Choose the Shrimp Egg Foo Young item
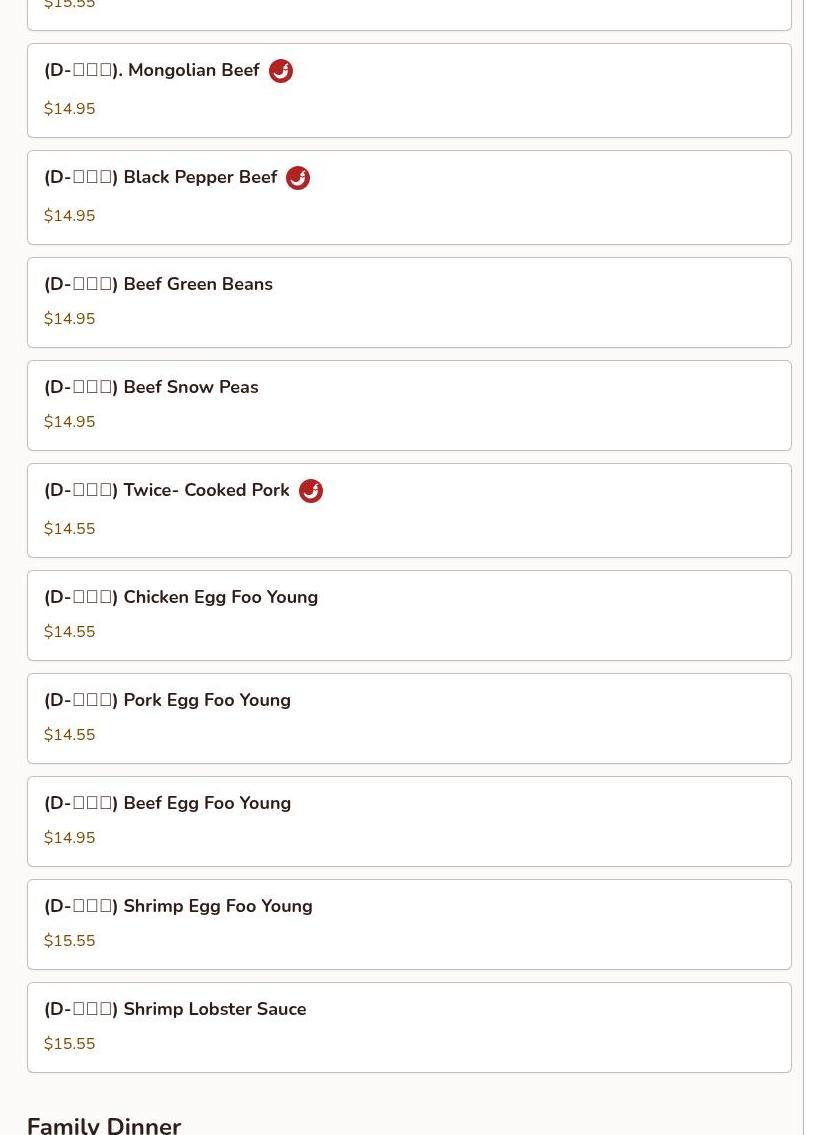This screenshot has height=1135, width=824. tap(178, 907)
